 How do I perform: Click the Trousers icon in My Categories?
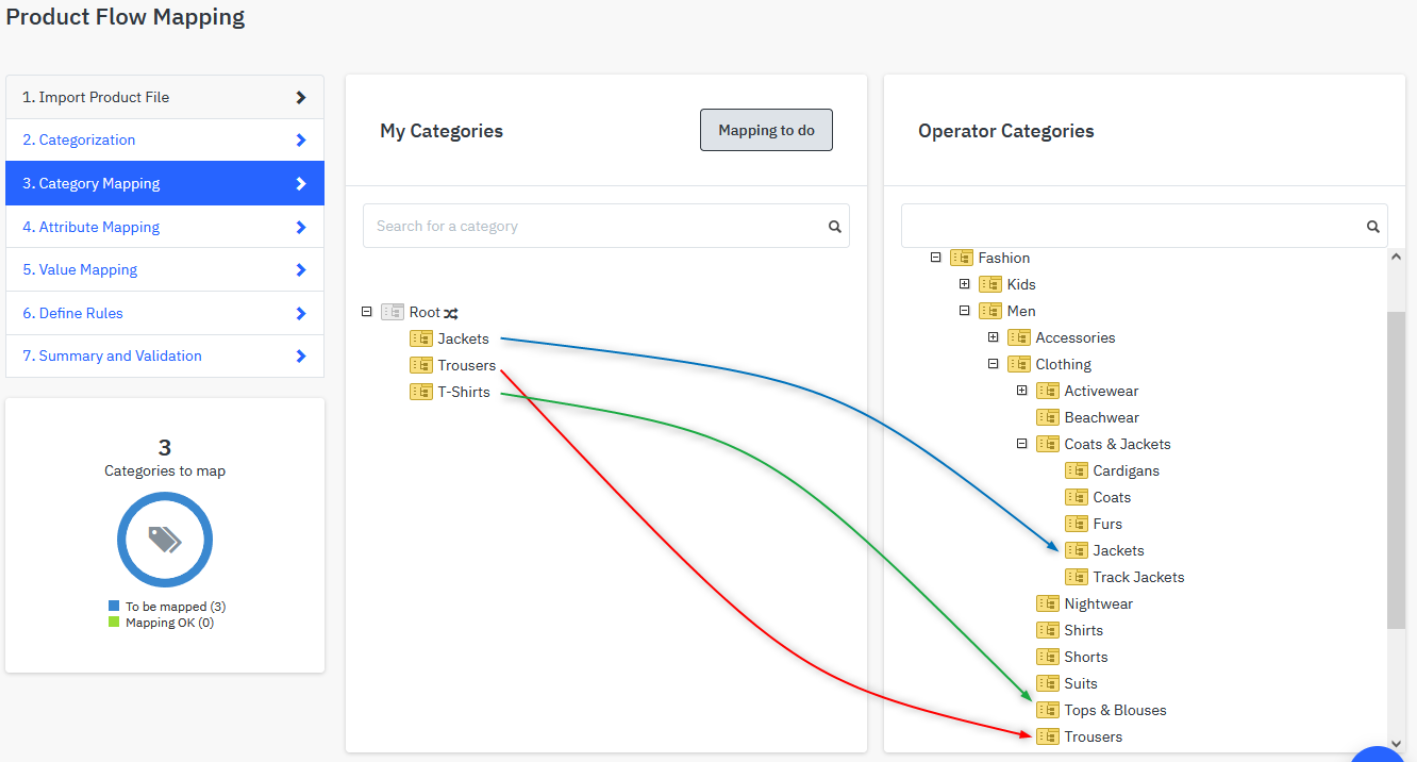(421, 365)
